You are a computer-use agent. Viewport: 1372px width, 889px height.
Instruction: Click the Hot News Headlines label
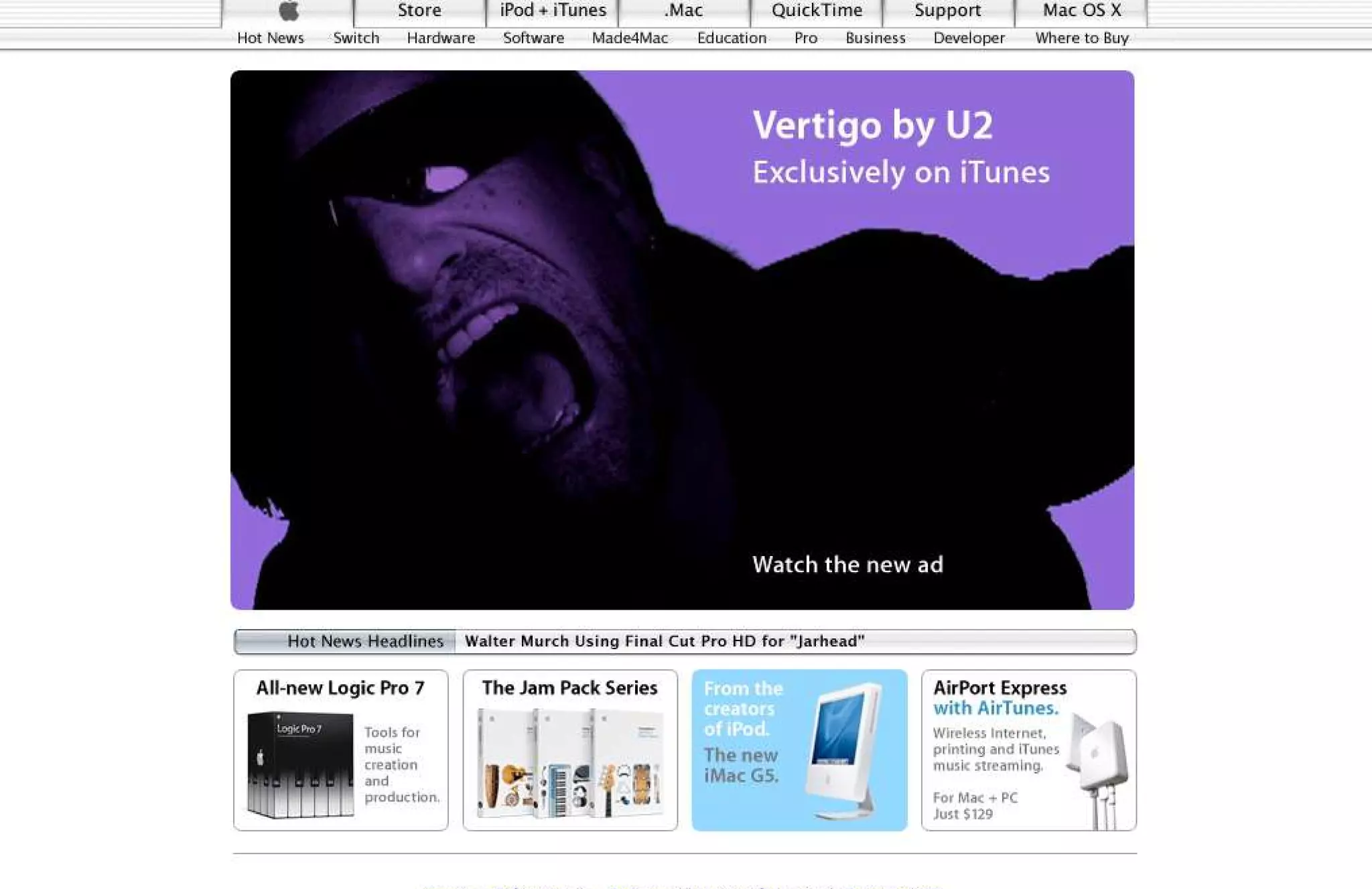point(365,641)
